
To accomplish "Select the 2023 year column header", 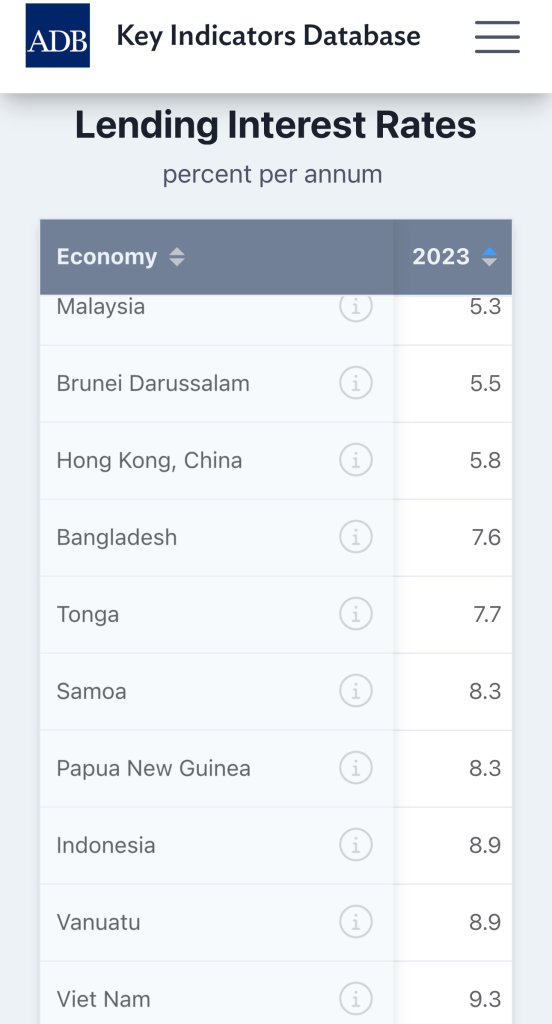I will click(x=453, y=257).
